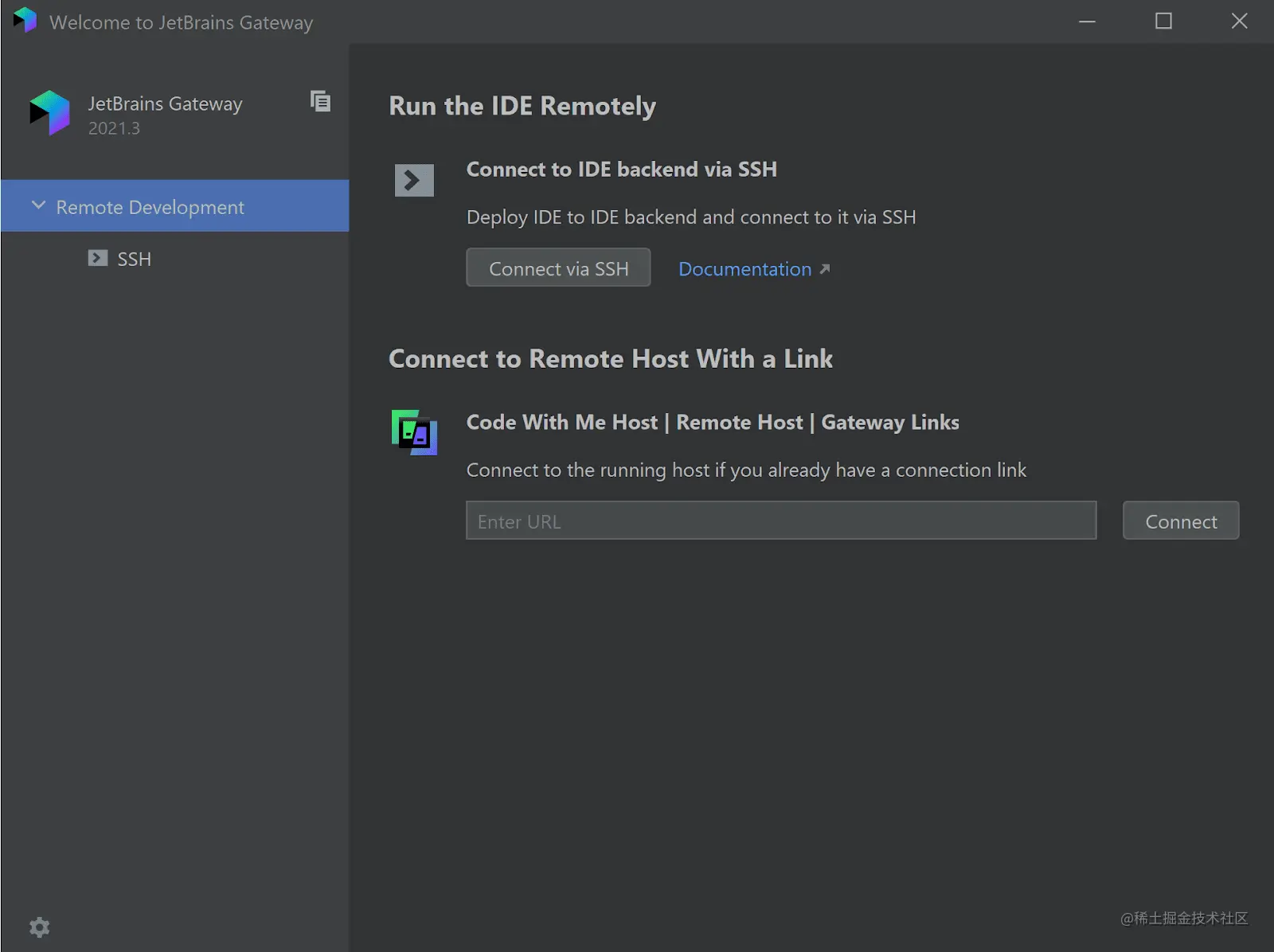The width and height of the screenshot is (1274, 952).
Task: Focus the Enter URL input field
Action: (x=781, y=521)
